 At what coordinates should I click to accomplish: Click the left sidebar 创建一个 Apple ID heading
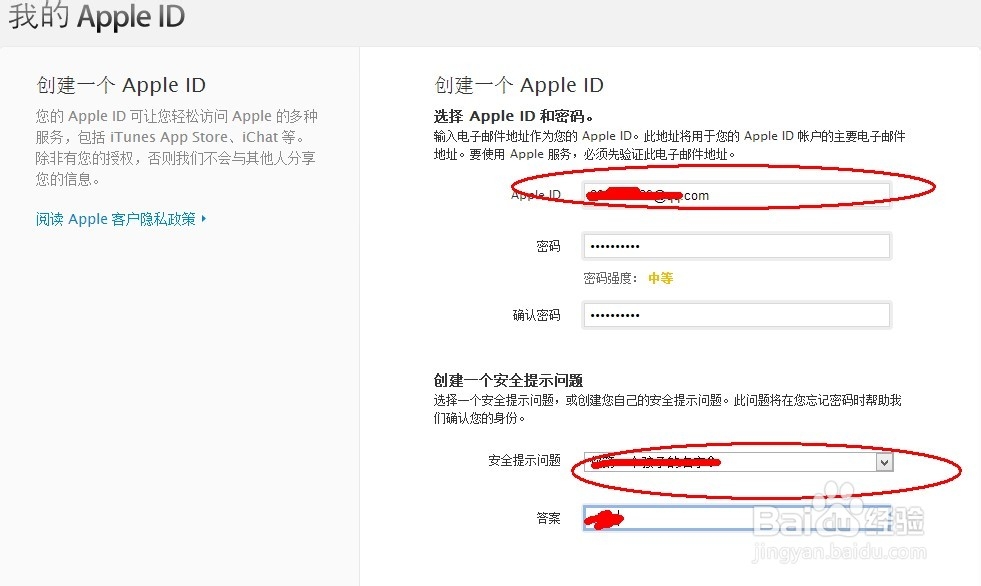(121, 85)
